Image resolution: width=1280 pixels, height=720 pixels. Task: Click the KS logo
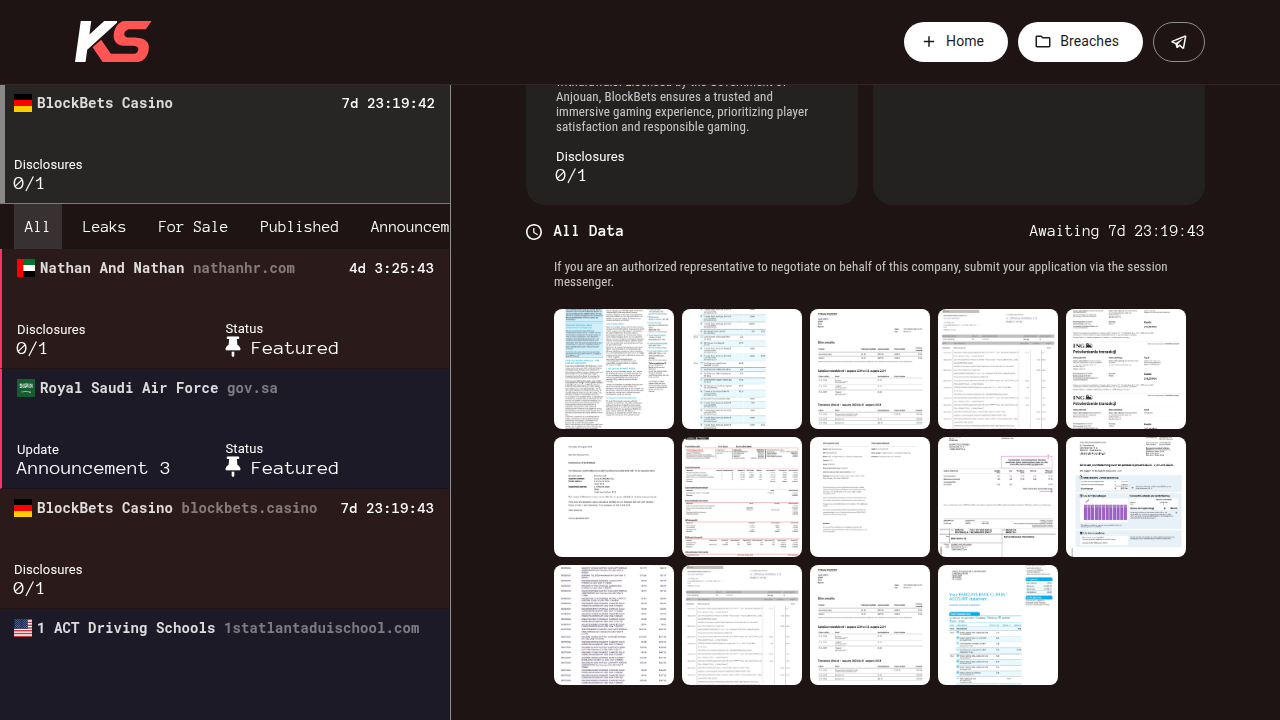[x=113, y=42]
